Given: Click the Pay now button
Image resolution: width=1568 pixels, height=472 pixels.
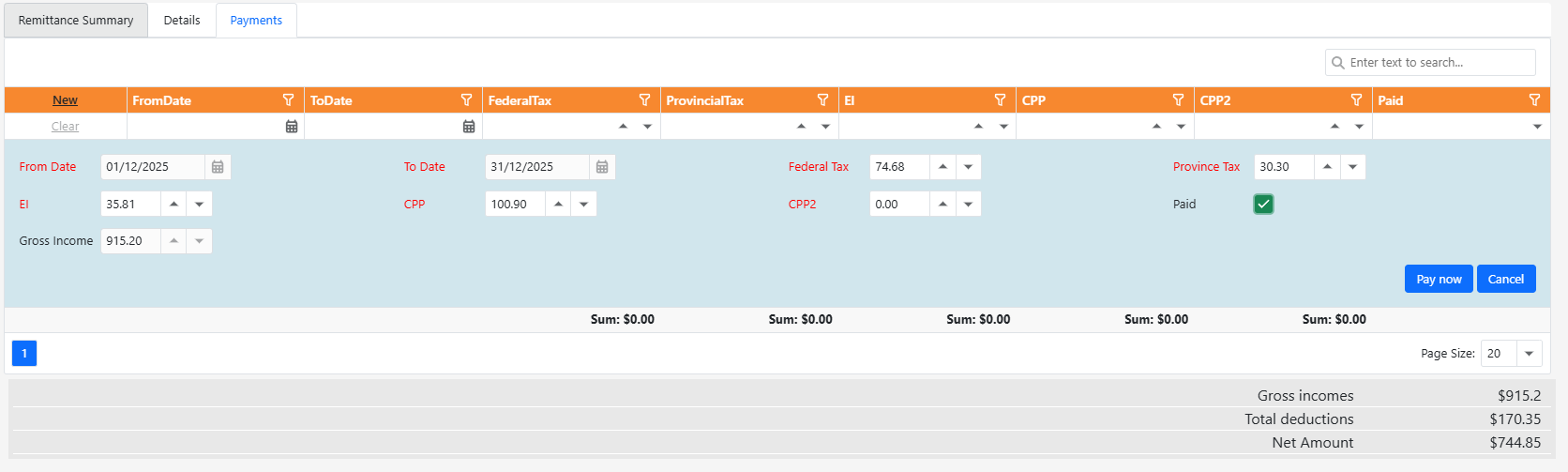Looking at the screenshot, I should point(1439,279).
